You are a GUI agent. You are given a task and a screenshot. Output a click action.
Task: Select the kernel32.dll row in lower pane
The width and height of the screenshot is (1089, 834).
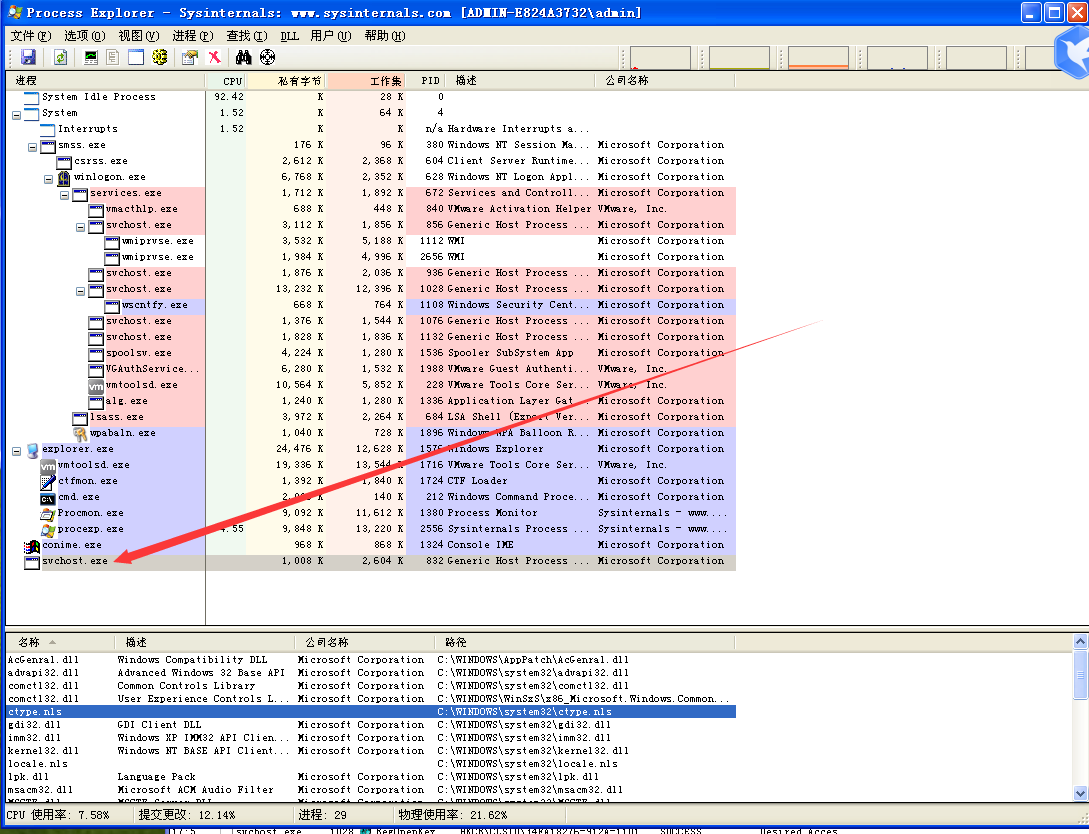(x=371, y=751)
